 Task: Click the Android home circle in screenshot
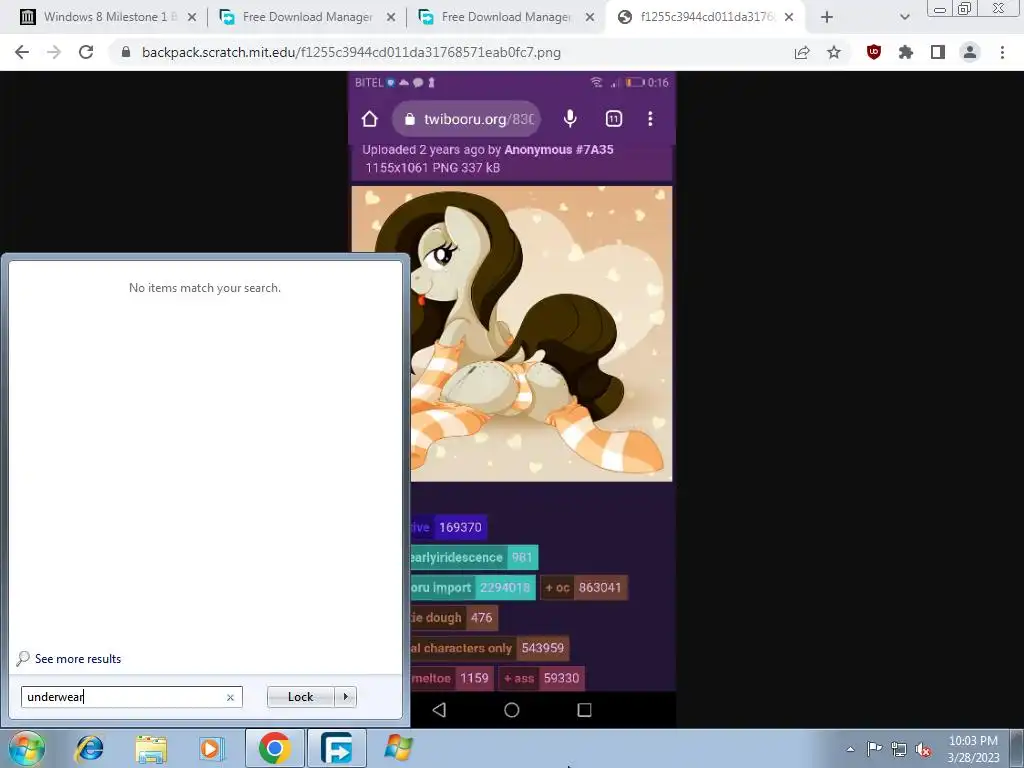coord(512,710)
